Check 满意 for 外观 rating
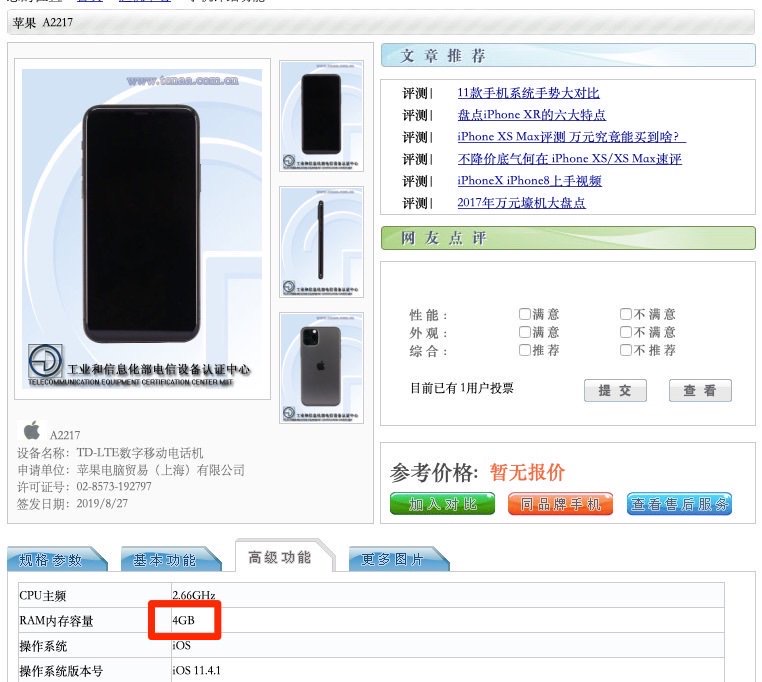Viewport: 762px width, 682px height. (524, 332)
